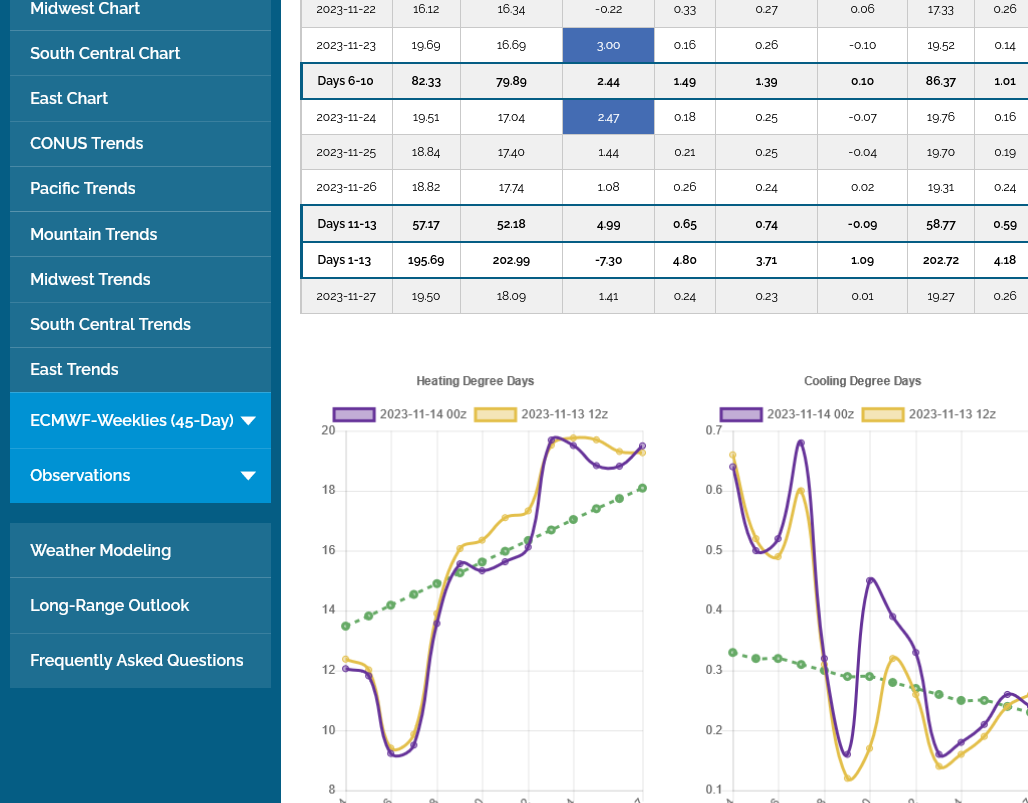Screen dimensions: 1028x803
Task: Open Frequently Asked Questions
Action: pos(136,660)
